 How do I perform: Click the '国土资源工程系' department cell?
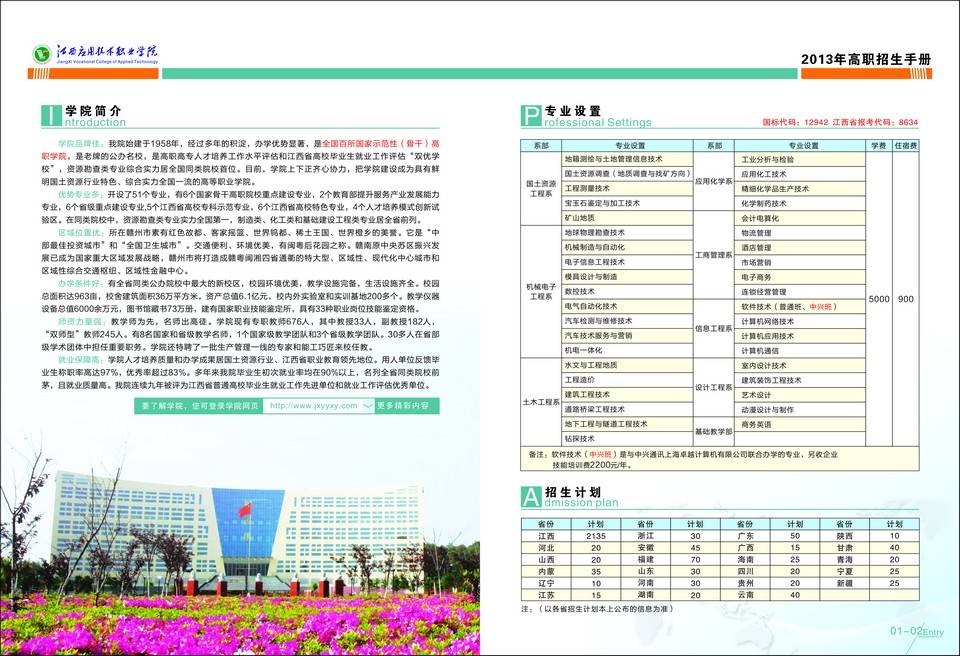[541, 188]
